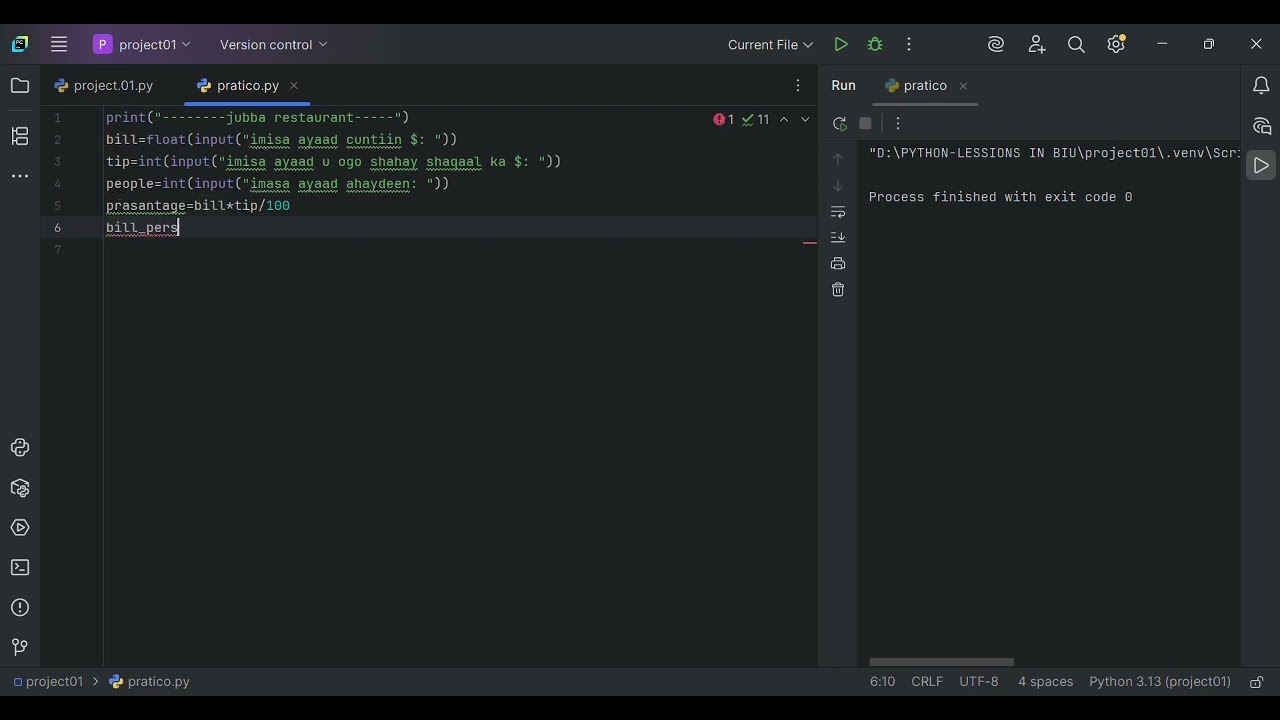1280x720 pixels.
Task: Go to previous highlighted error arrow
Action: pos(784,119)
